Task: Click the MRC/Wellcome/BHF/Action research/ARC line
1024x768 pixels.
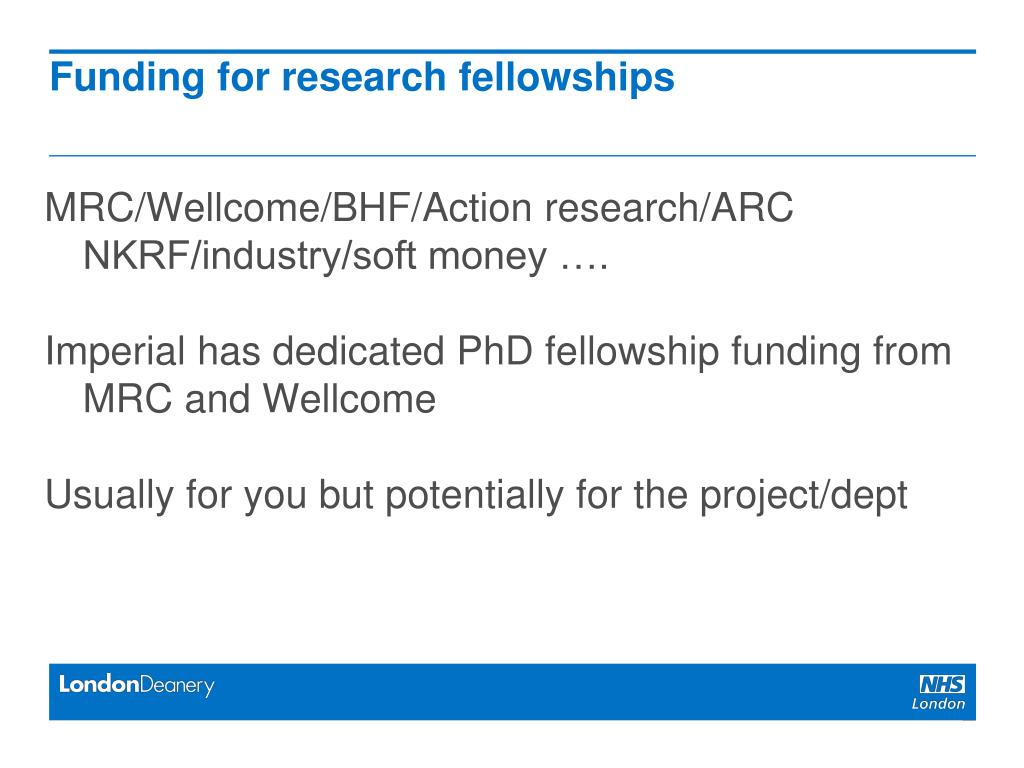Action: point(419,208)
